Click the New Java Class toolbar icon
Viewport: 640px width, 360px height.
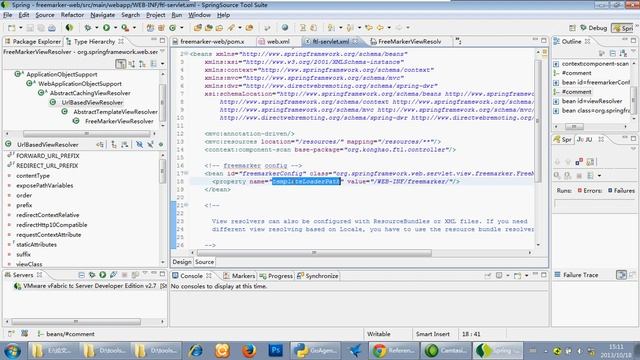coord(173,28)
